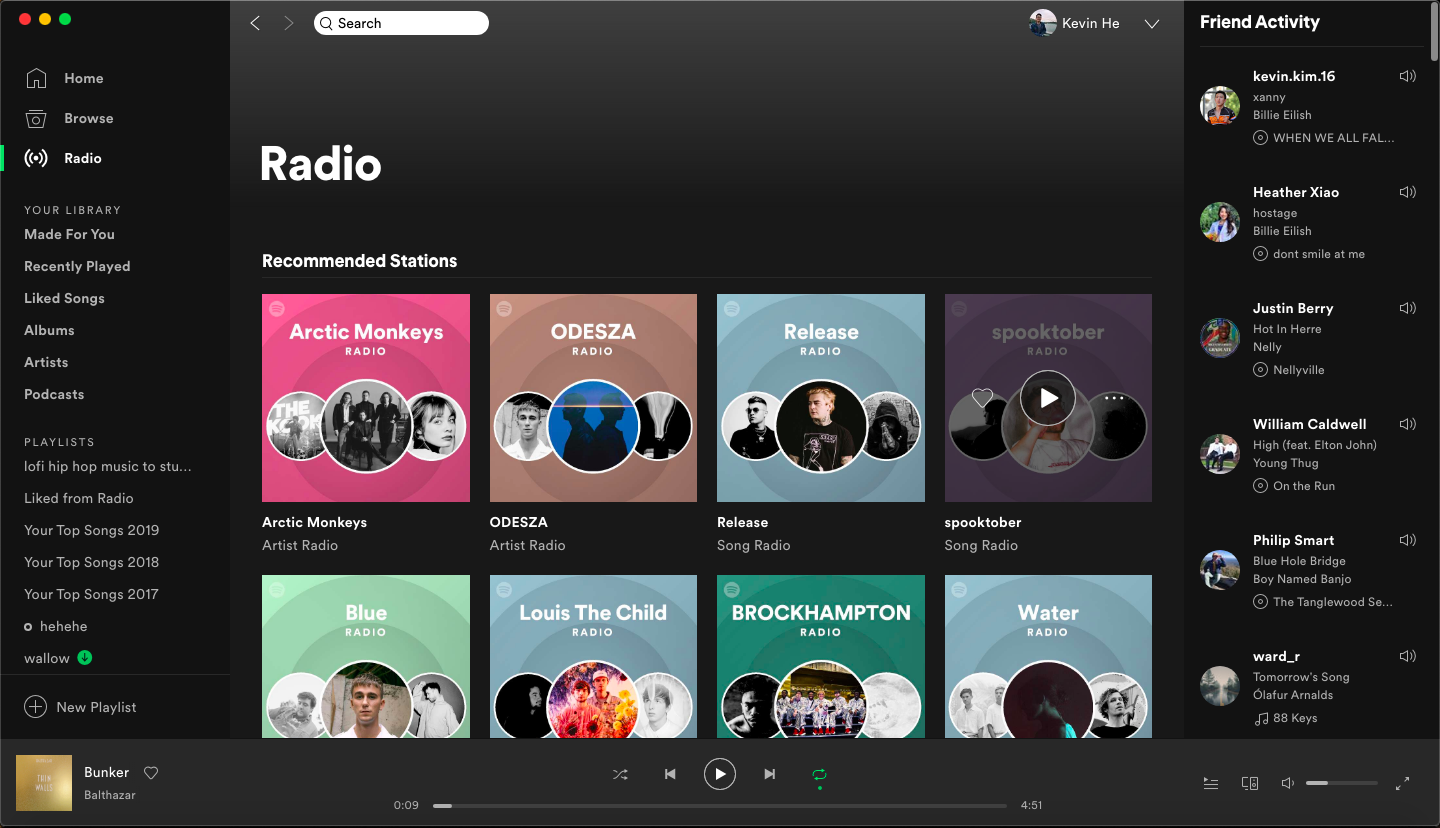Click speaker icon next to Philip Smart
This screenshot has width=1440, height=828.
(1408, 540)
